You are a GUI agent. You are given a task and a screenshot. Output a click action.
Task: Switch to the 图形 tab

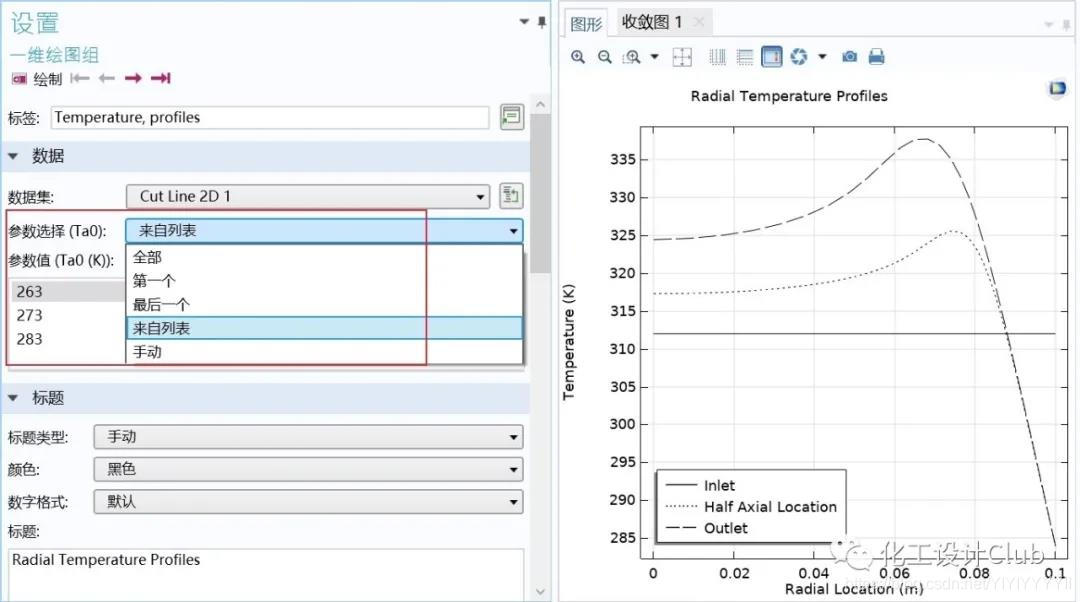click(x=586, y=23)
